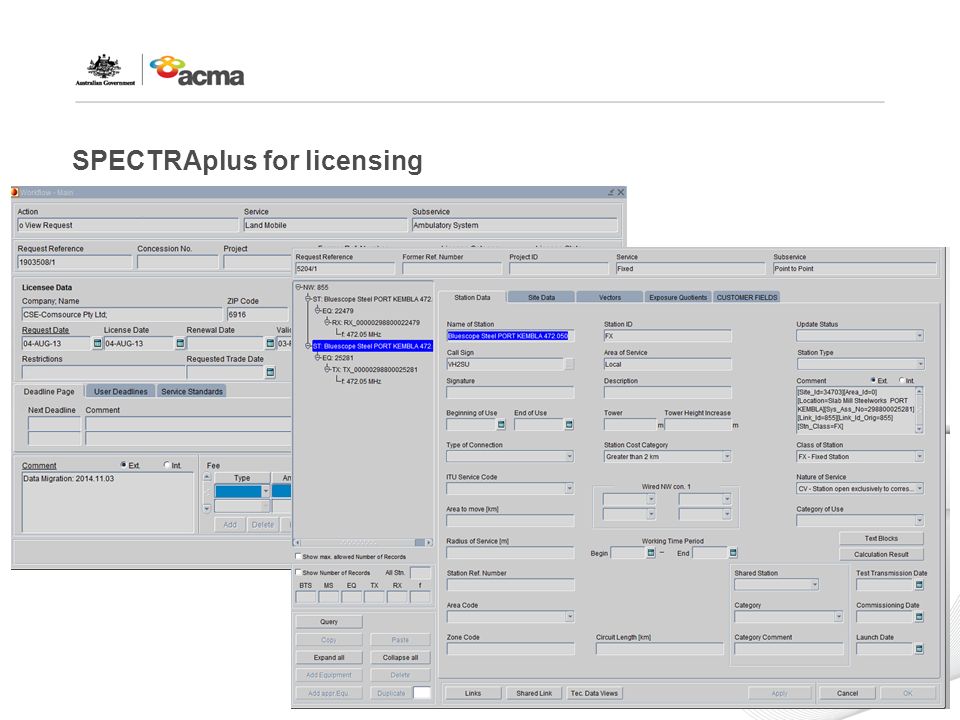The height and width of the screenshot is (720, 960).
Task: Open the Type of Connection dropdown
Action: pos(569,457)
